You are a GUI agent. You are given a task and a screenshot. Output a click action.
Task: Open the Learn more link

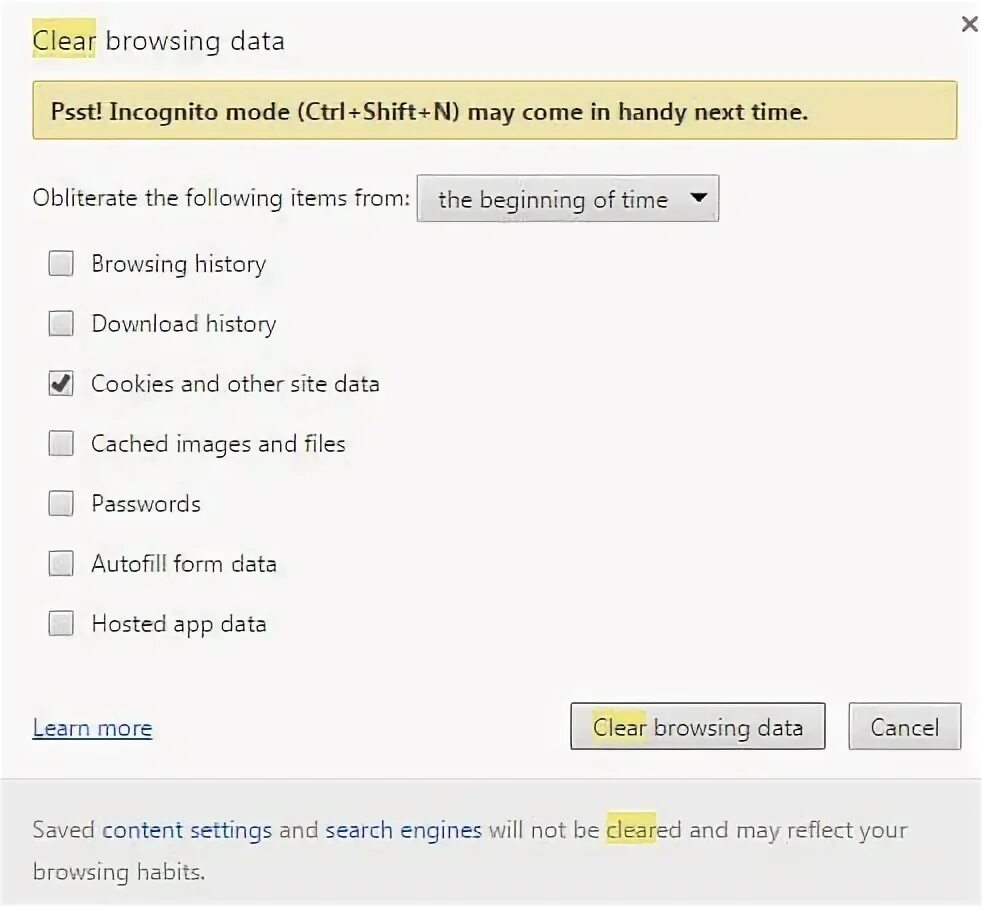[x=92, y=728]
